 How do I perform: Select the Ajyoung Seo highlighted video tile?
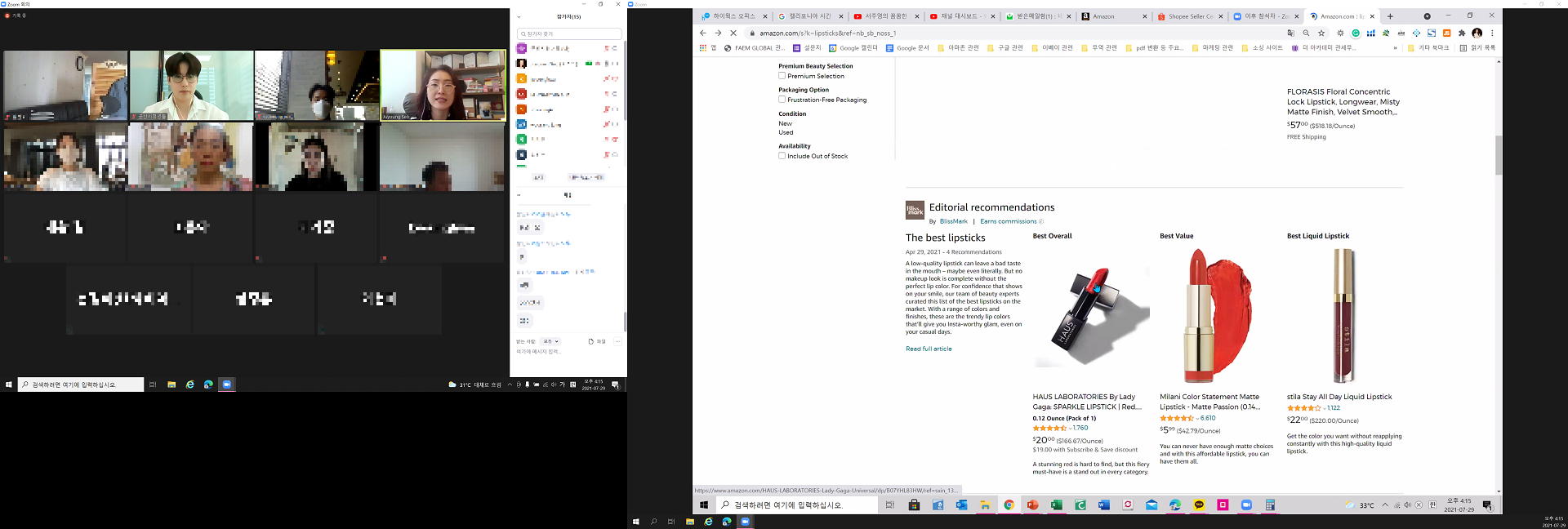(443, 86)
